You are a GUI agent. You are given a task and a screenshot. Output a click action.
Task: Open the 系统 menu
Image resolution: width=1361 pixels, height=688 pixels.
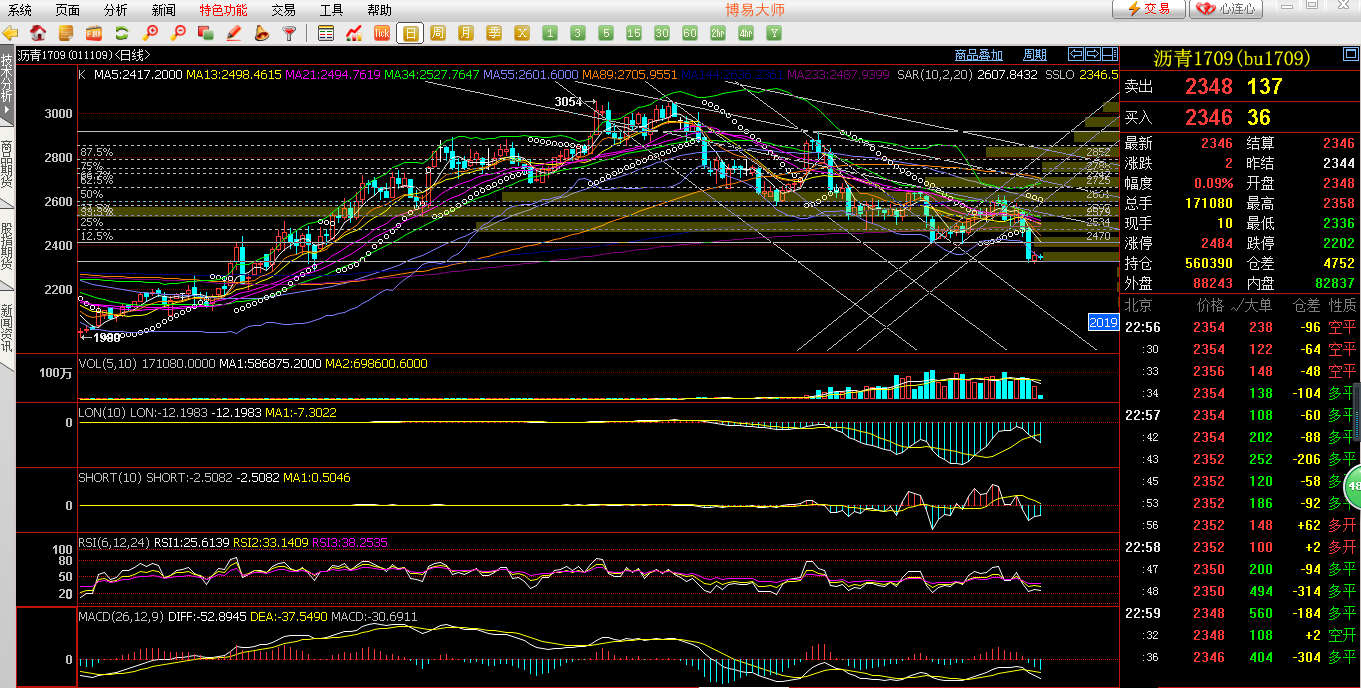[20, 10]
